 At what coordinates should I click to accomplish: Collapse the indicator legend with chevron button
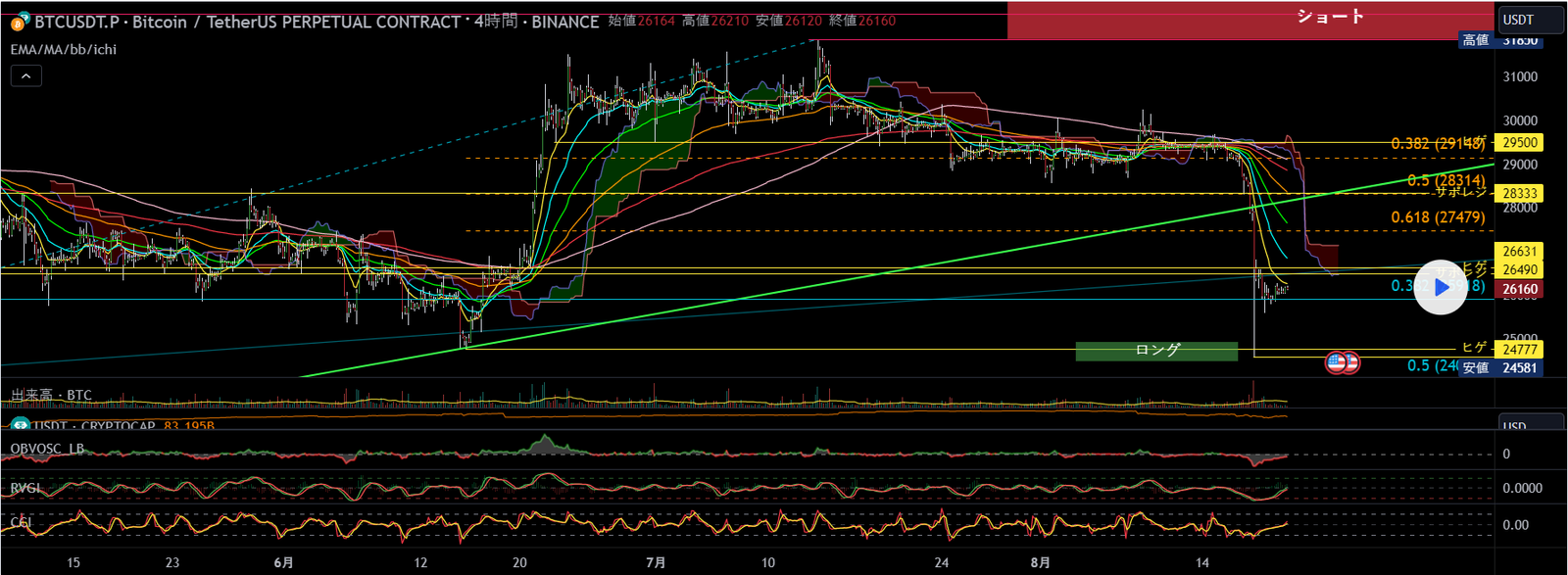point(26,75)
